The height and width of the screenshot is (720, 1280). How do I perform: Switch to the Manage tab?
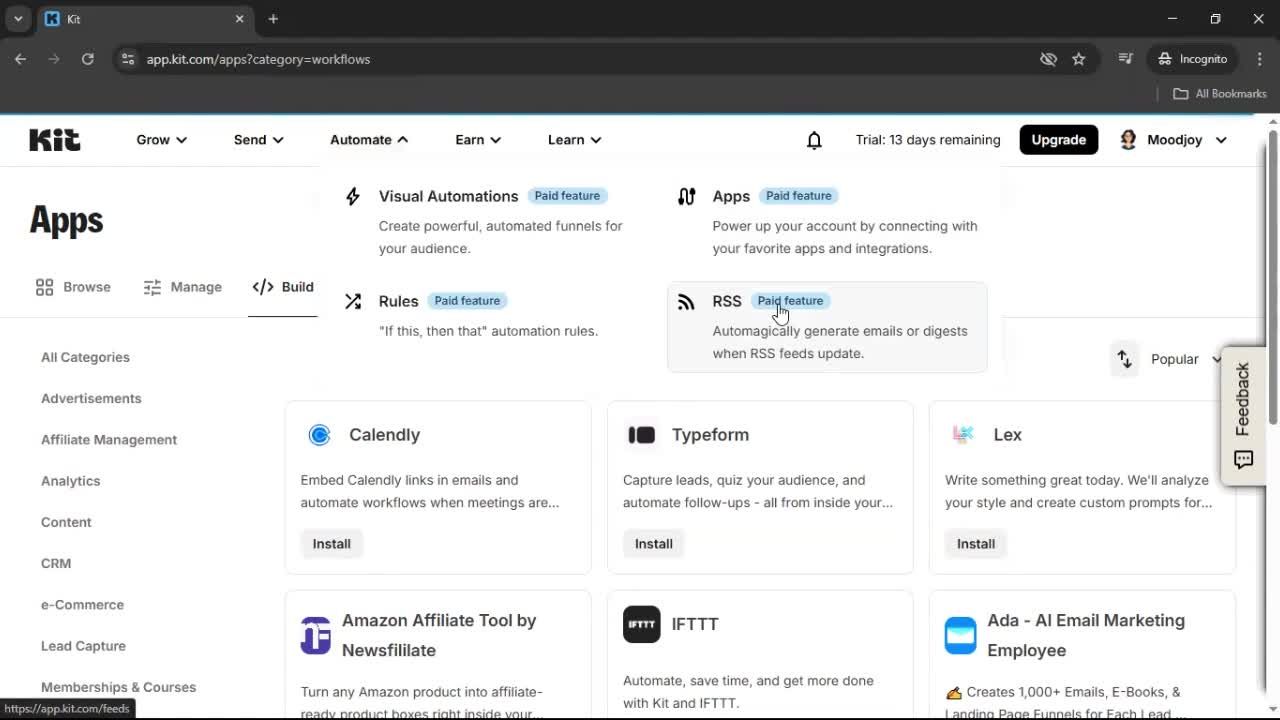click(183, 287)
